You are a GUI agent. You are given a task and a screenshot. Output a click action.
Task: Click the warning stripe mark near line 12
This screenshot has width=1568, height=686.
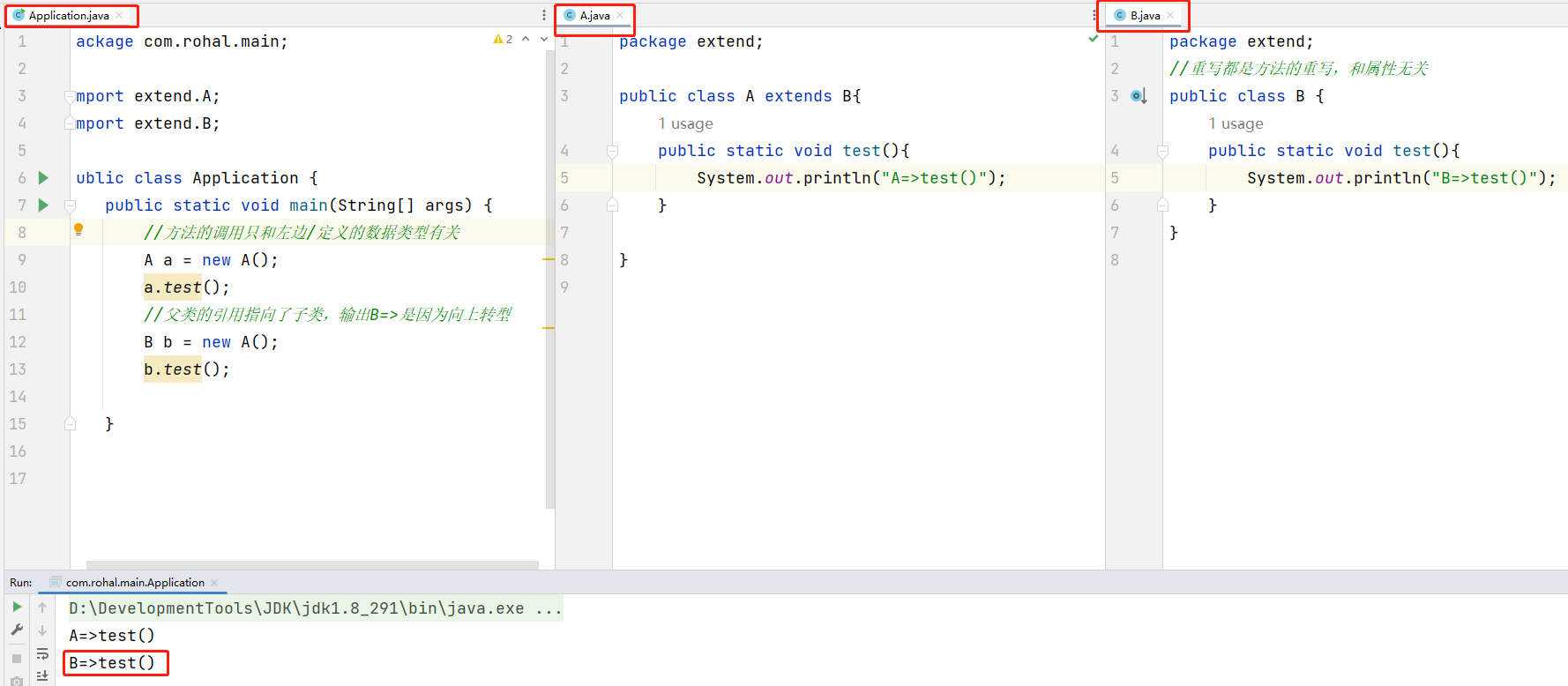549,328
